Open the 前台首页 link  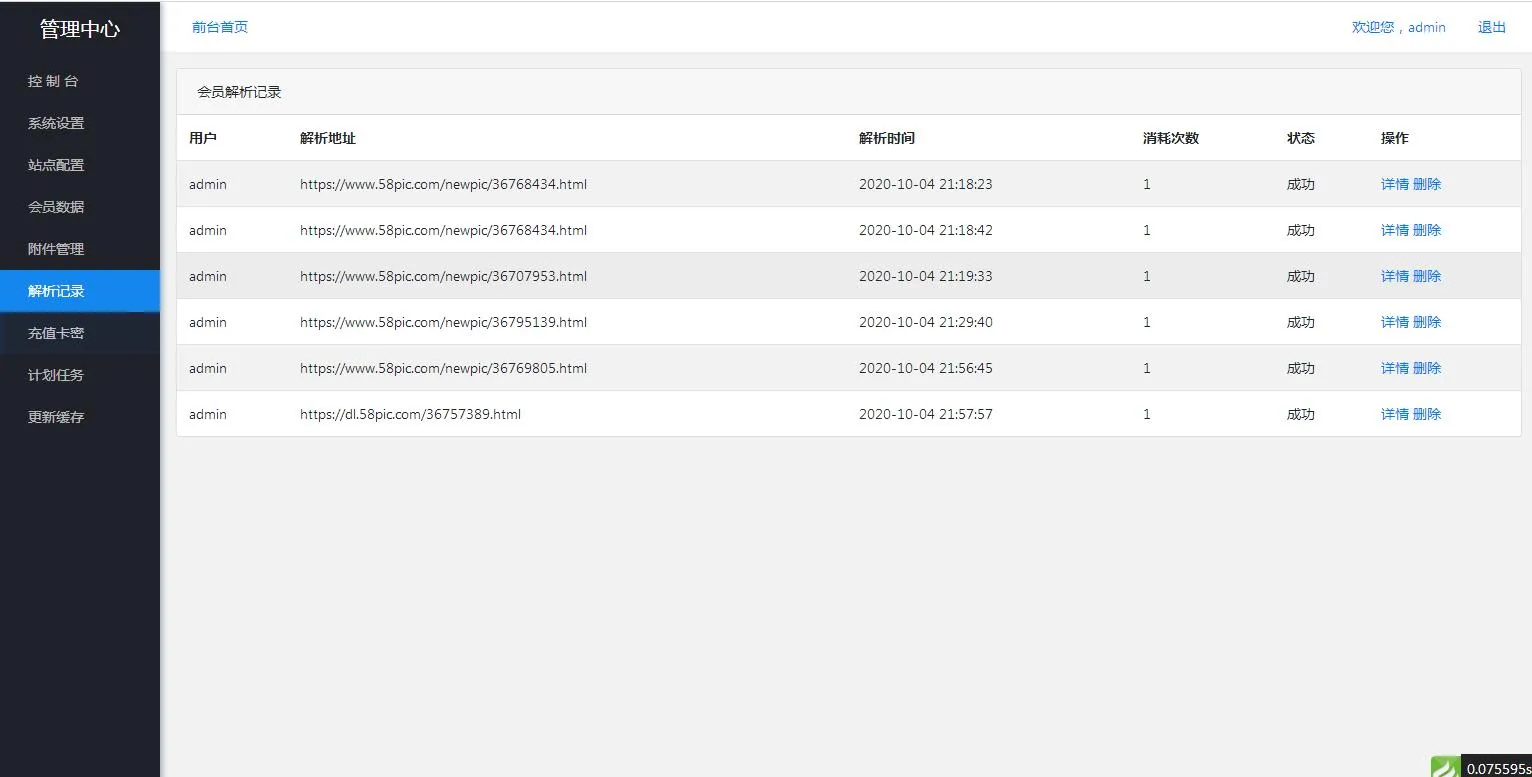pos(220,27)
